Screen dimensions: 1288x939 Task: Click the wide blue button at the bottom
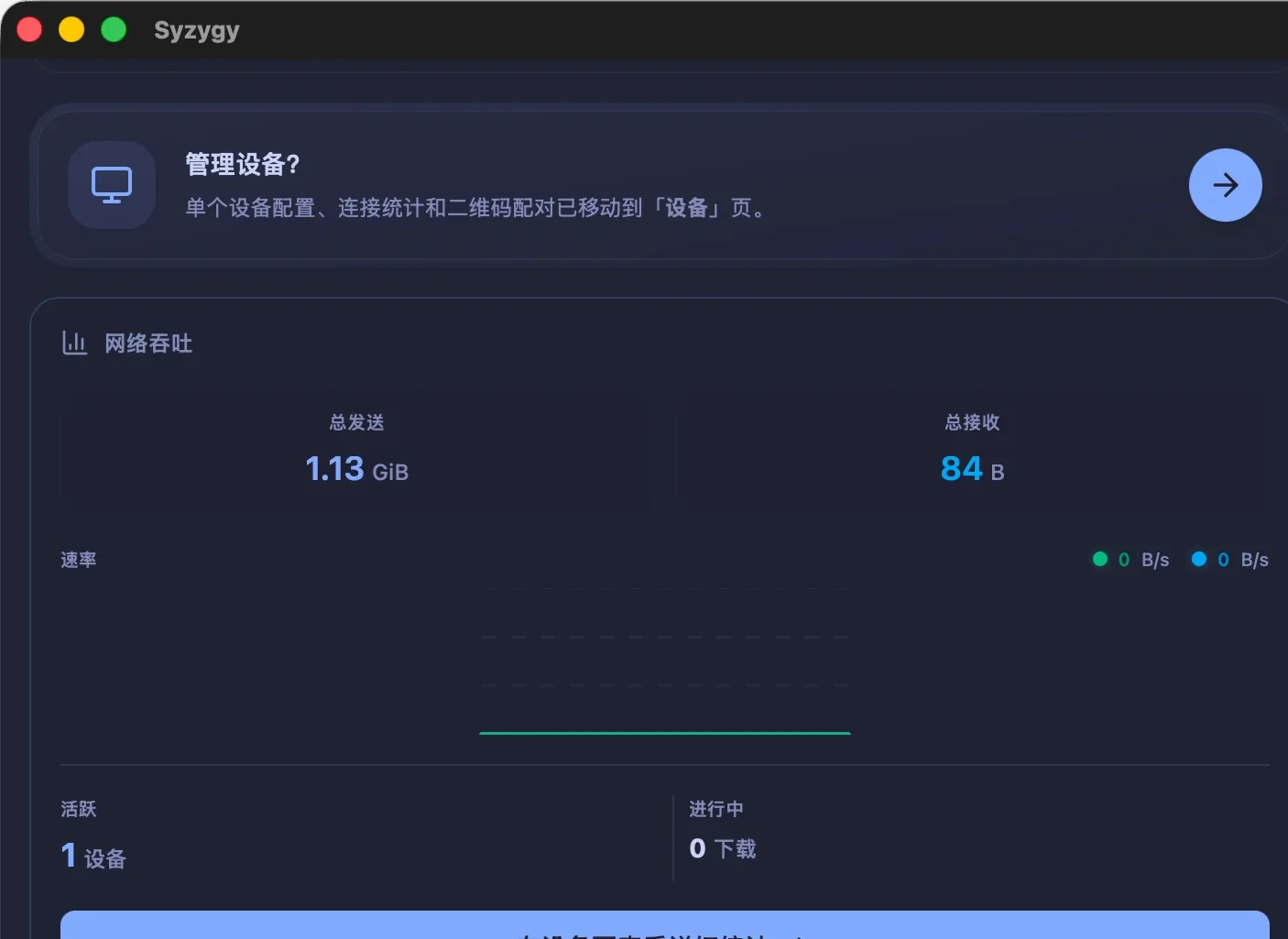[x=665, y=925]
